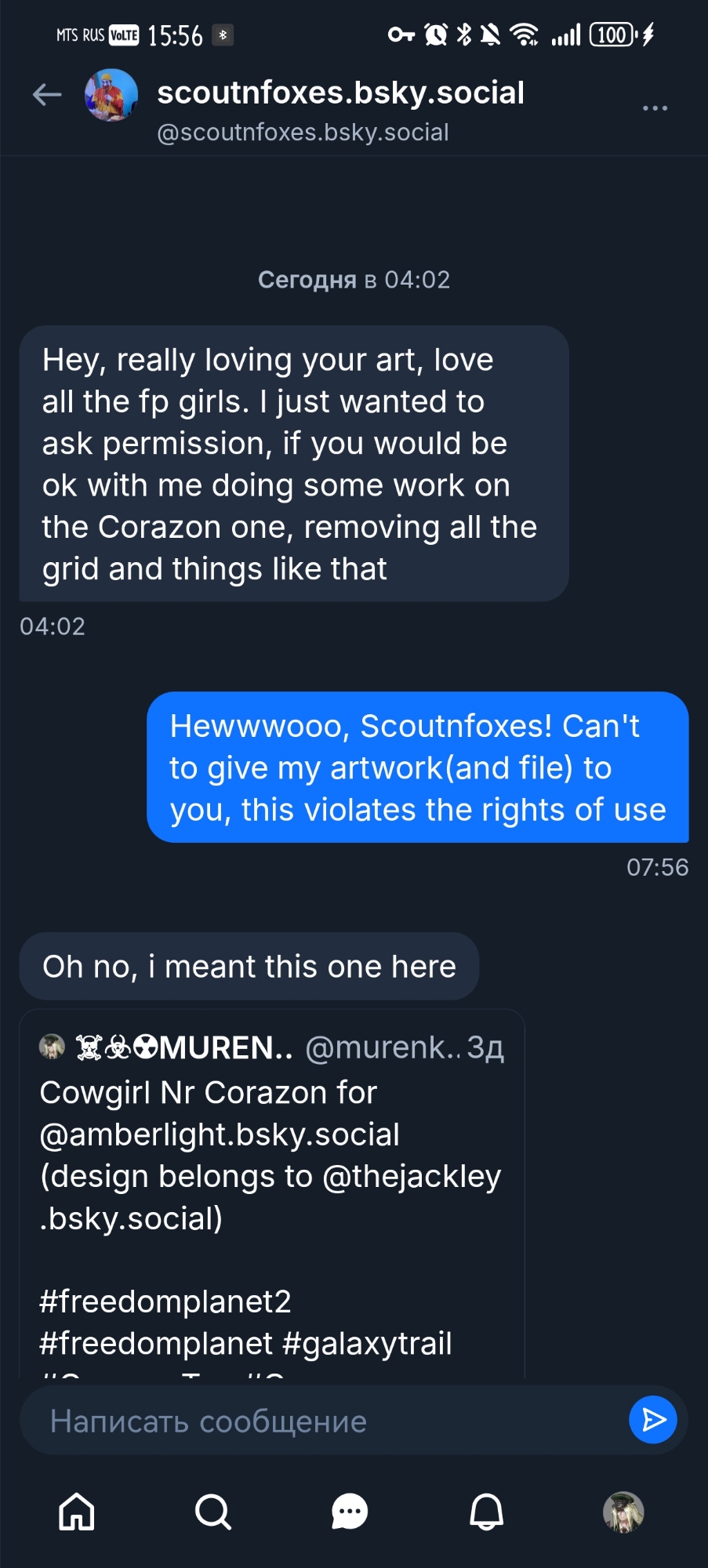The width and height of the screenshot is (708, 1568).
Task: Open scoutnfoxes.bsky.social profile name
Action: pos(340,93)
